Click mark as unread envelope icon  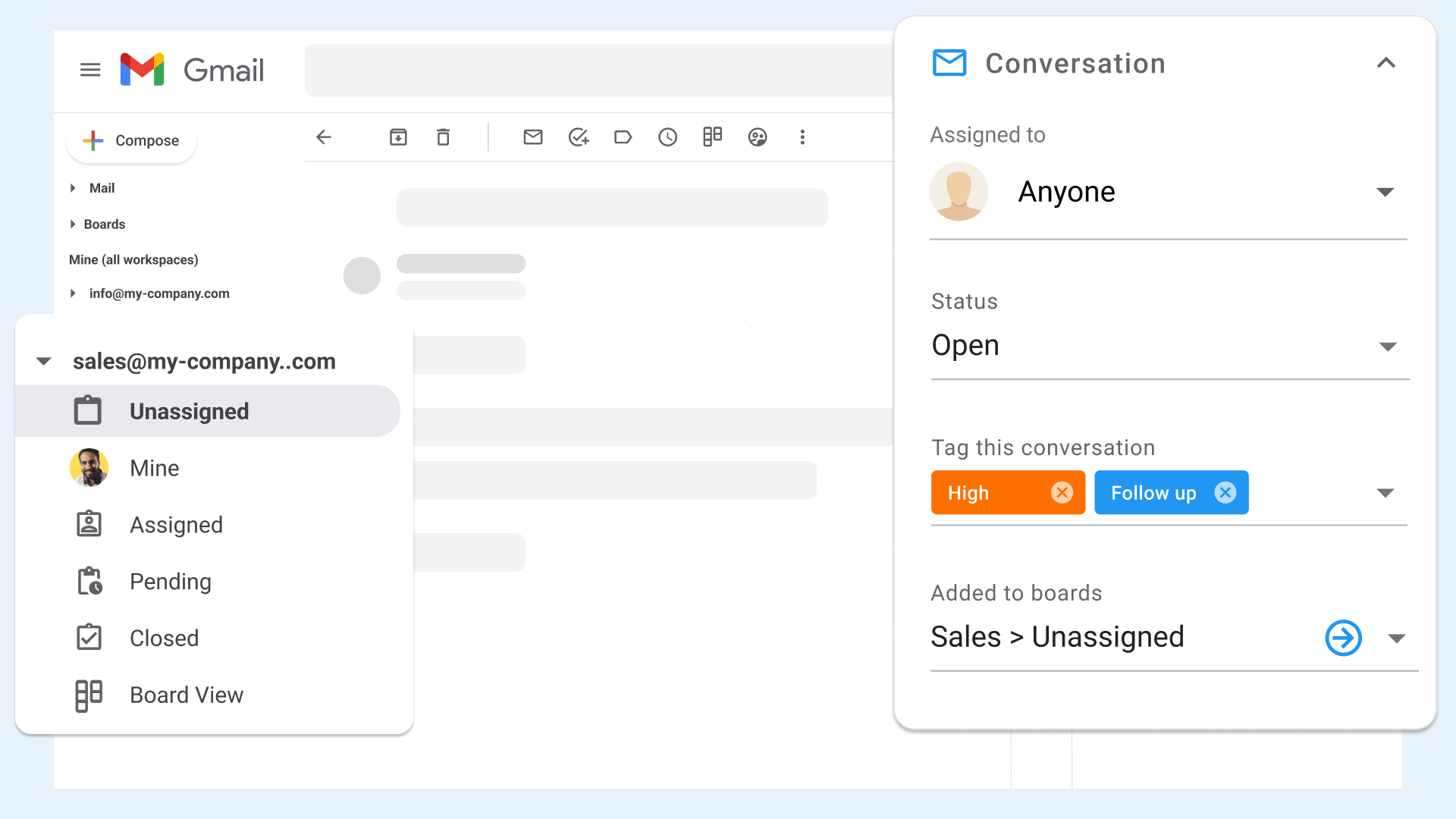tap(533, 137)
